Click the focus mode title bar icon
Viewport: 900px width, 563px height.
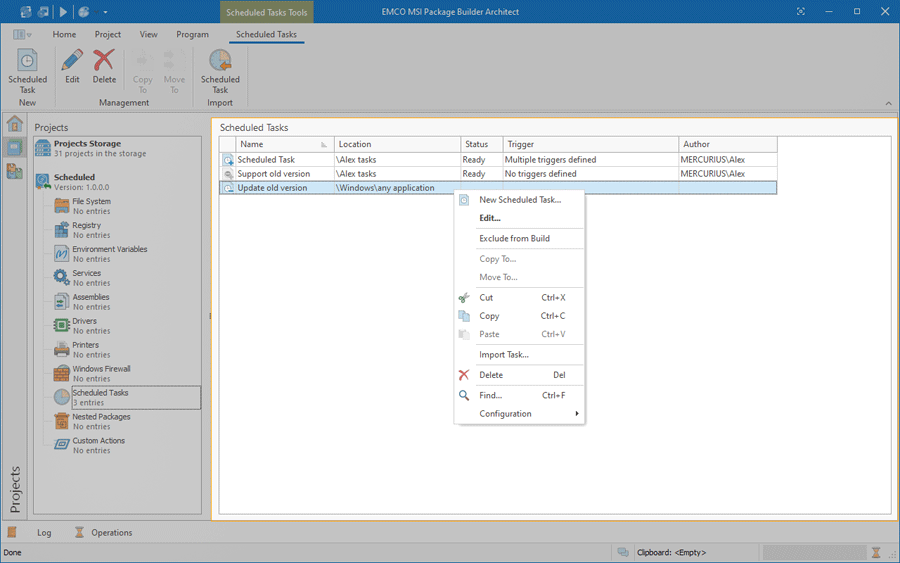point(801,11)
